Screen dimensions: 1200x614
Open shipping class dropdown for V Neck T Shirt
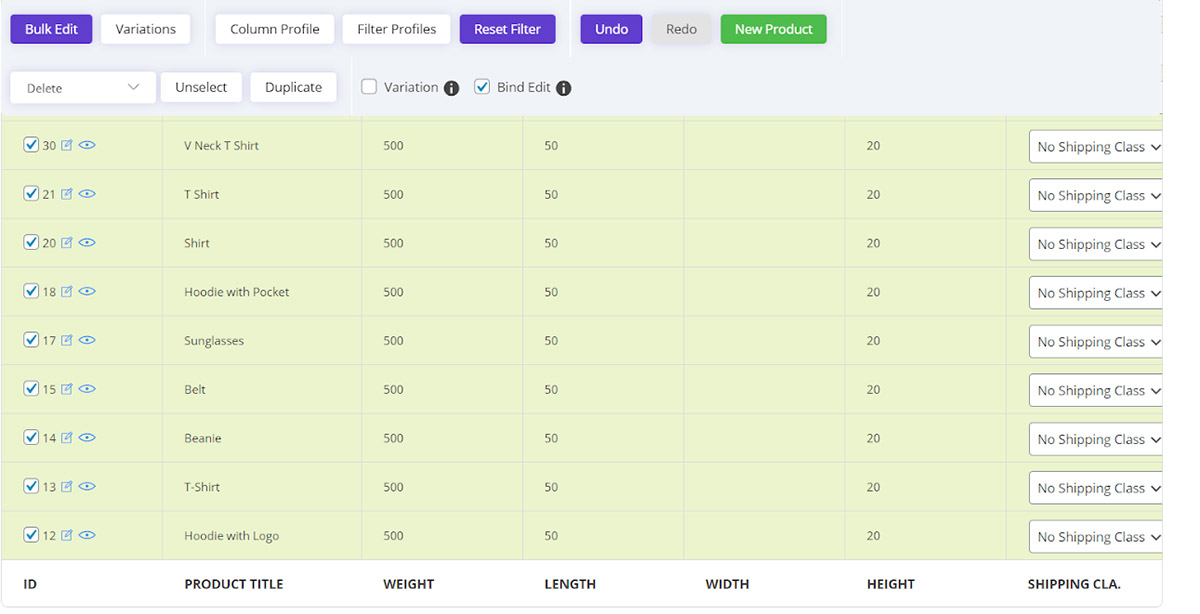click(x=1095, y=146)
